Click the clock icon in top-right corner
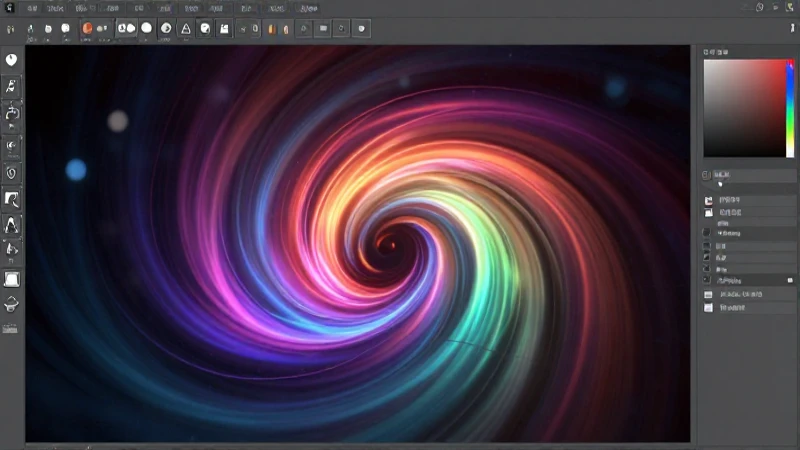 pyautogui.click(x=760, y=7)
